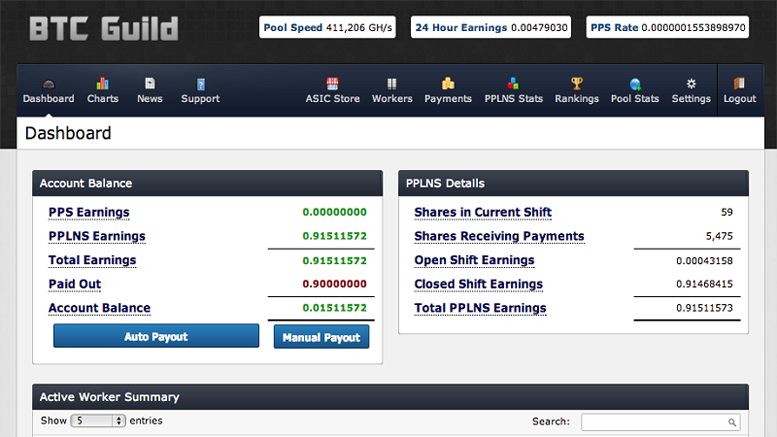Viewport: 777px width, 437px height.
Task: Select the closed shift value 0.91468415
Action: (x=704, y=284)
